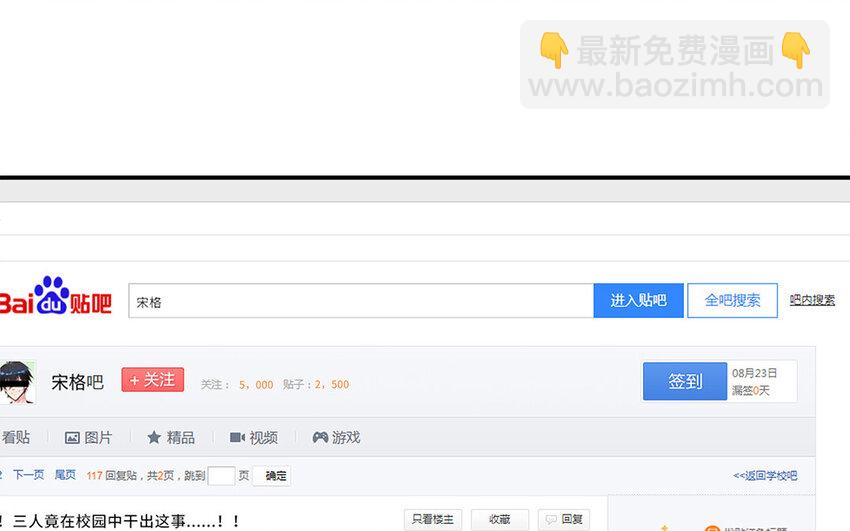The image size is (850, 531).
Task: Open the 吧内搜索 link
Action: [812, 300]
